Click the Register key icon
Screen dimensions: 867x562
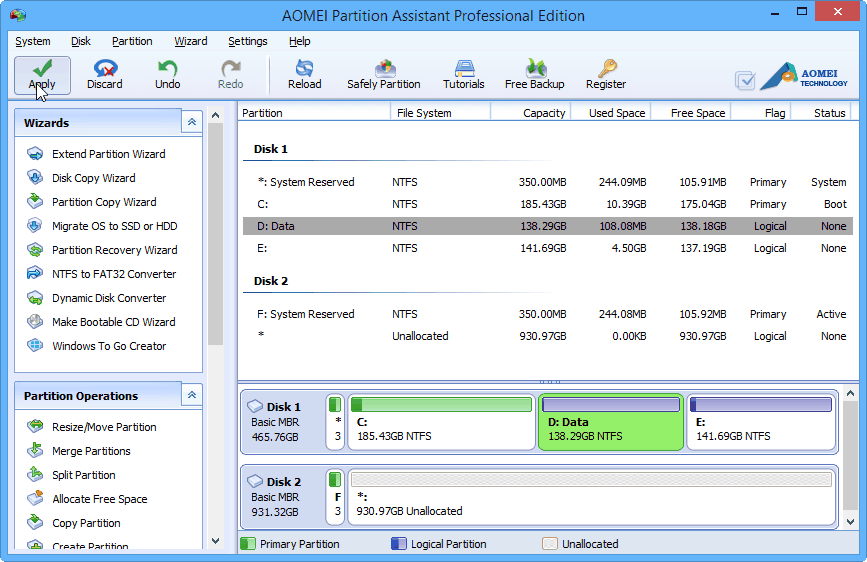[606, 70]
